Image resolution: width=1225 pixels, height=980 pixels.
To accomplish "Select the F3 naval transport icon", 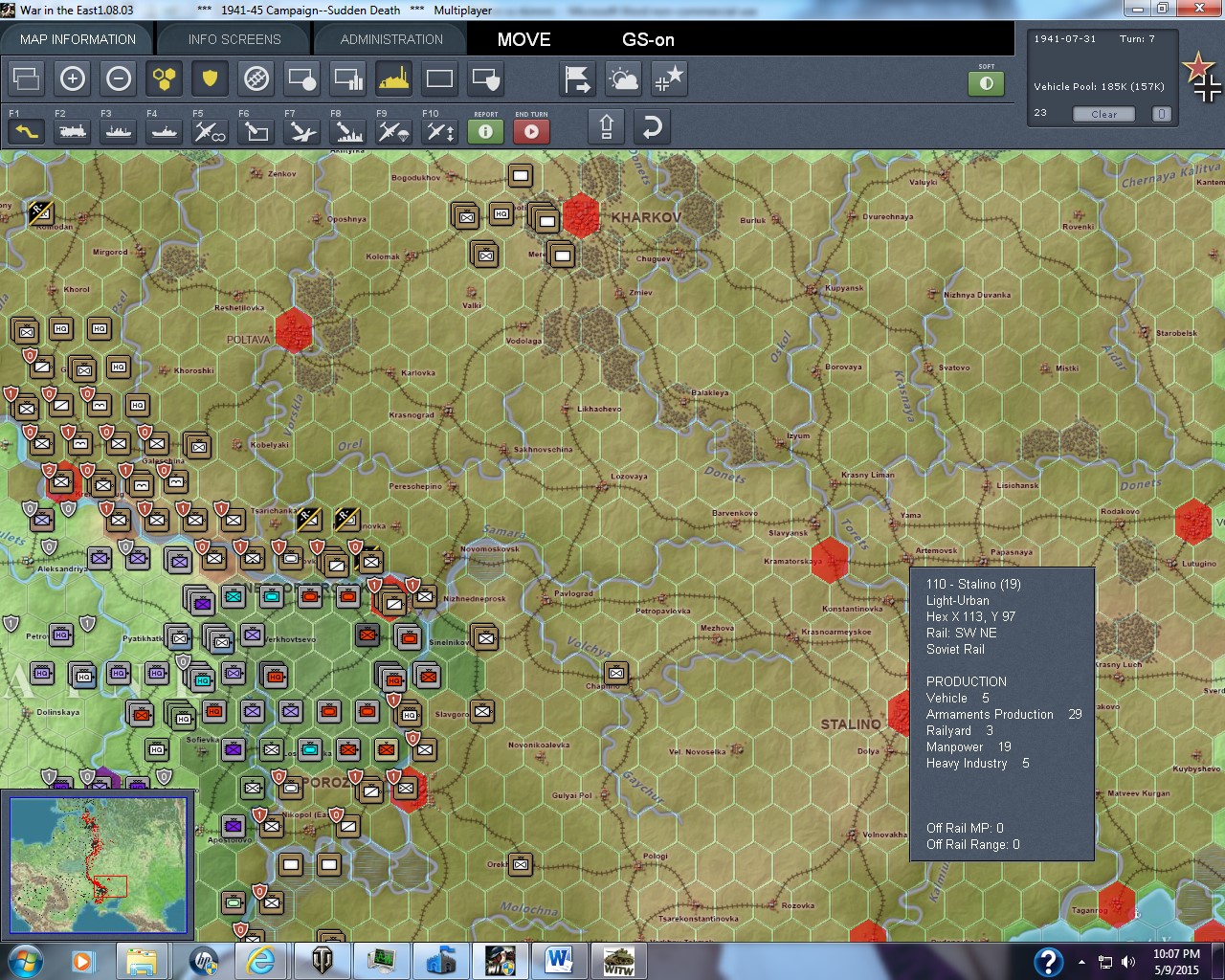I will [x=117, y=130].
